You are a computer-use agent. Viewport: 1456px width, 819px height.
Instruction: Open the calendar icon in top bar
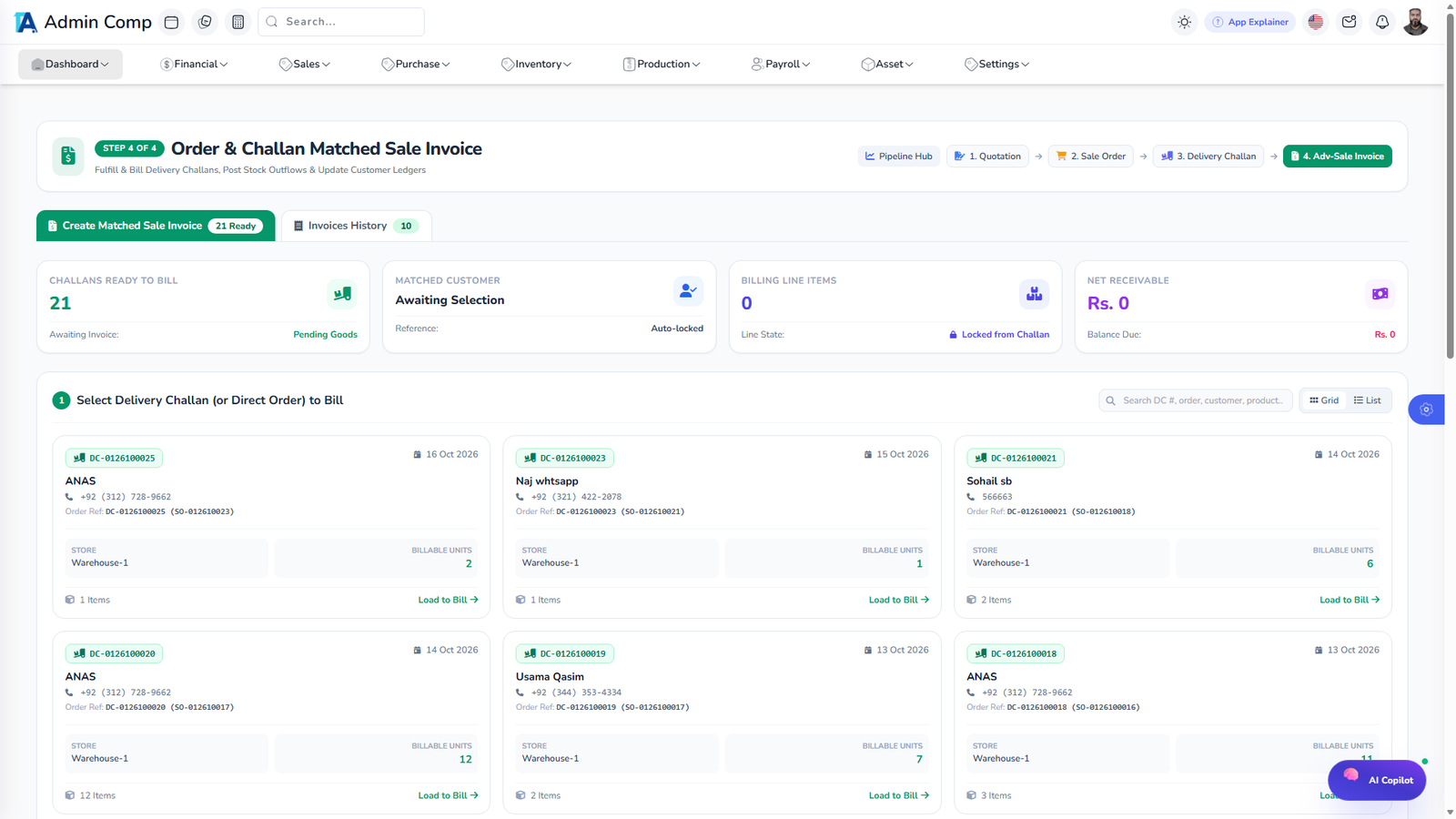coord(171,22)
